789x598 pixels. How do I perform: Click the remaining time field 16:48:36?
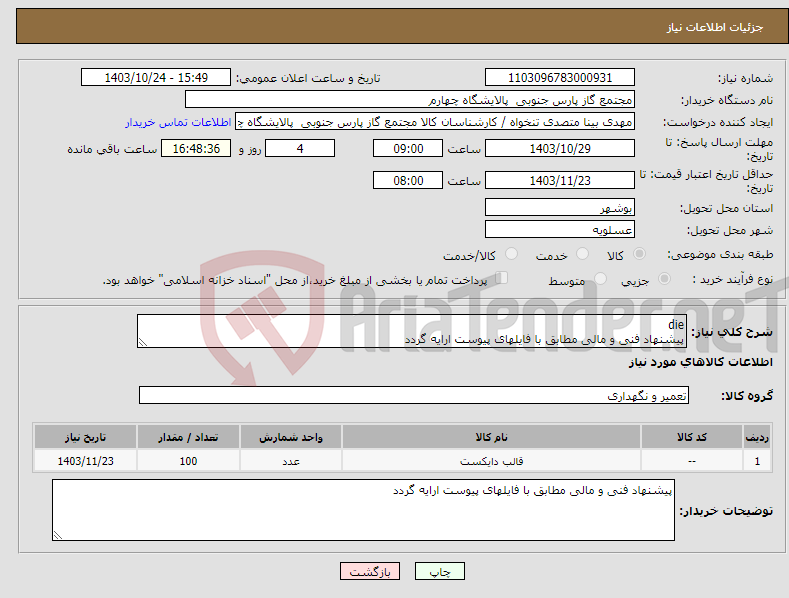pyautogui.click(x=196, y=148)
